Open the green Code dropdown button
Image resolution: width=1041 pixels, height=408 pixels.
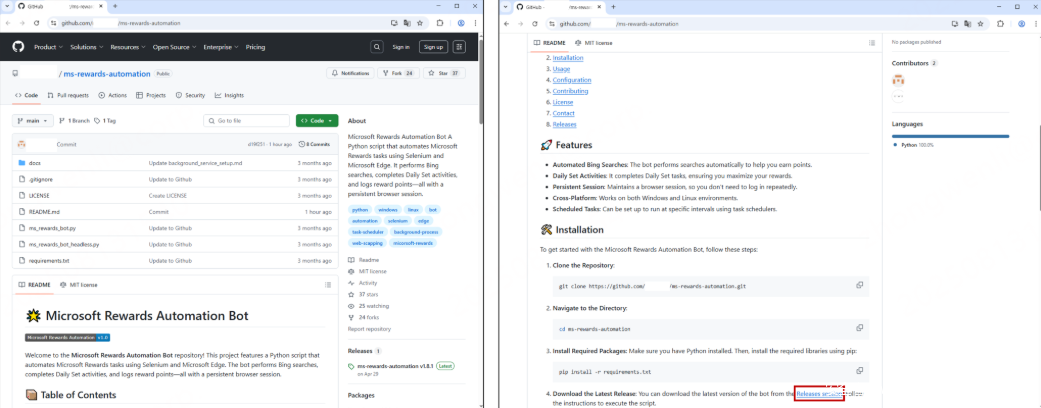coord(316,121)
